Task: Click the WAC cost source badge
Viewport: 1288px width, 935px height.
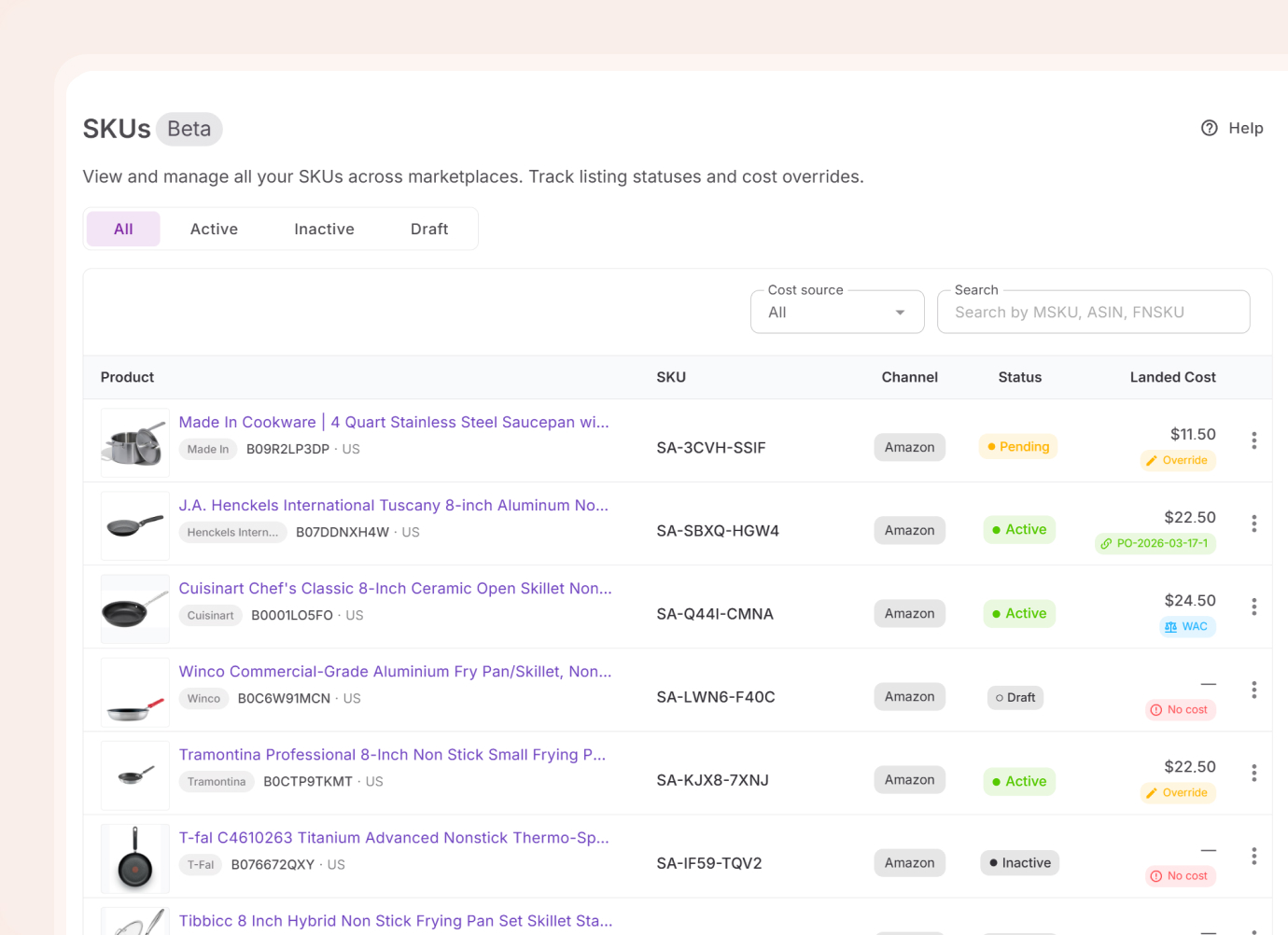Action: tap(1186, 627)
